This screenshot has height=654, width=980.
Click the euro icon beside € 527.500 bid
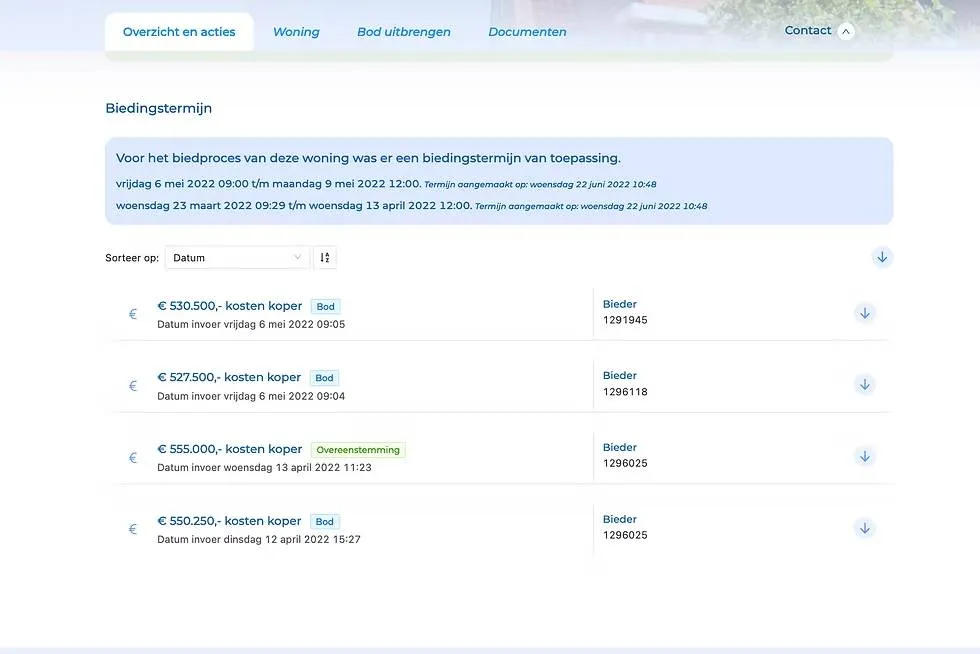[133, 386]
